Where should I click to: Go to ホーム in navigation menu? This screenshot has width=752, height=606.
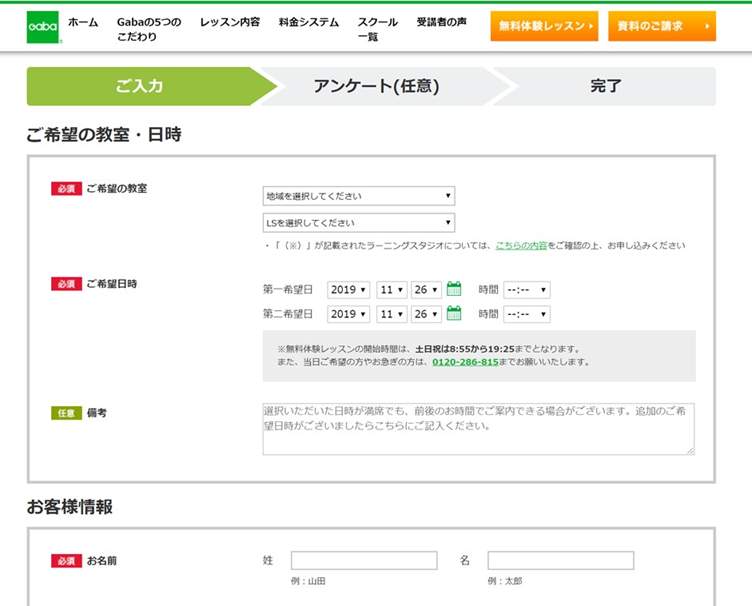point(83,22)
